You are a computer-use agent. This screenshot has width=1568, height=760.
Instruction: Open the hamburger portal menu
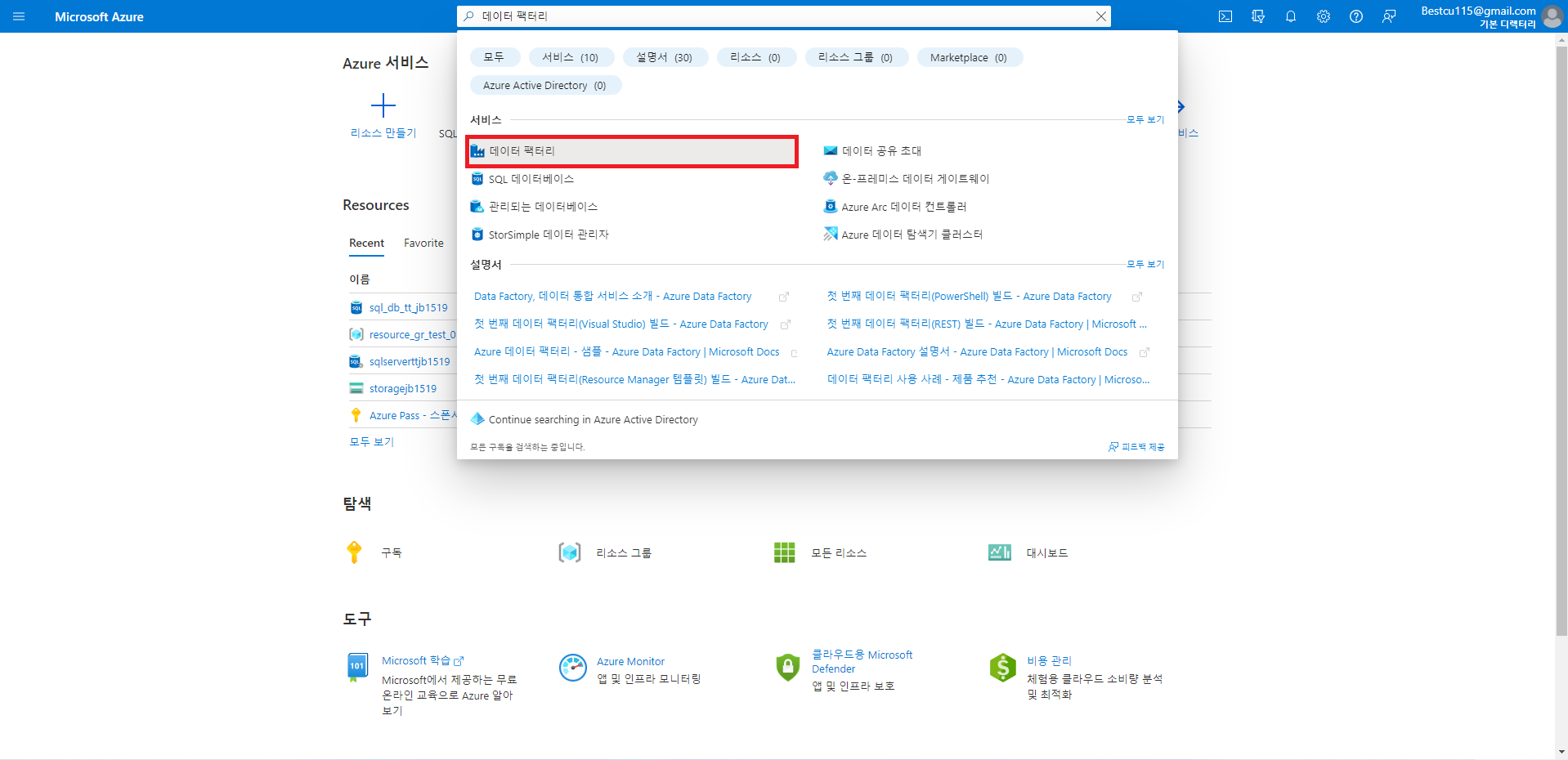tap(19, 16)
